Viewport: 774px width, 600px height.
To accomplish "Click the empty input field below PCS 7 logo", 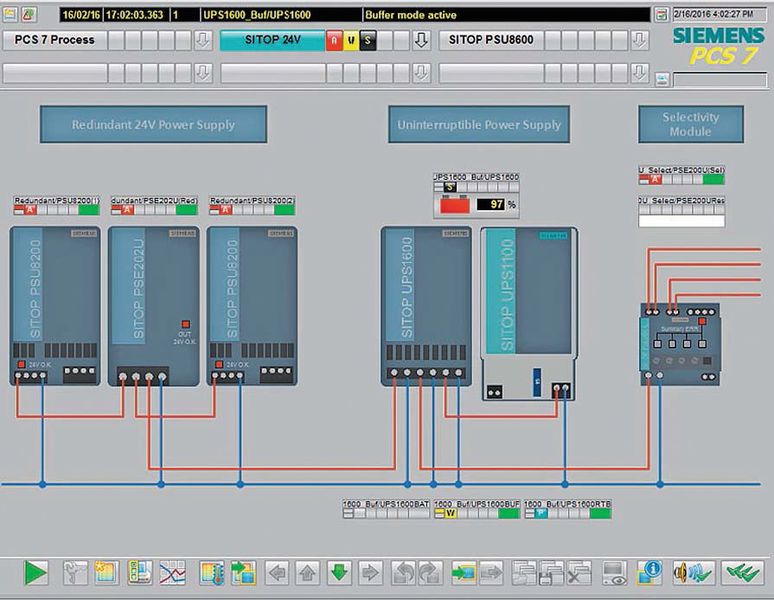I will pyautogui.click(x=720, y=80).
